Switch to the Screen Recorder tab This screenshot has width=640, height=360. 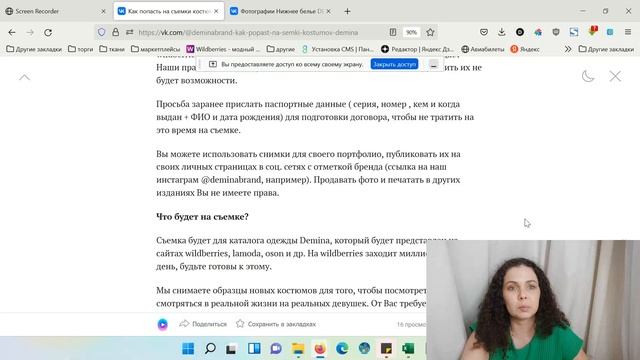tap(56, 11)
